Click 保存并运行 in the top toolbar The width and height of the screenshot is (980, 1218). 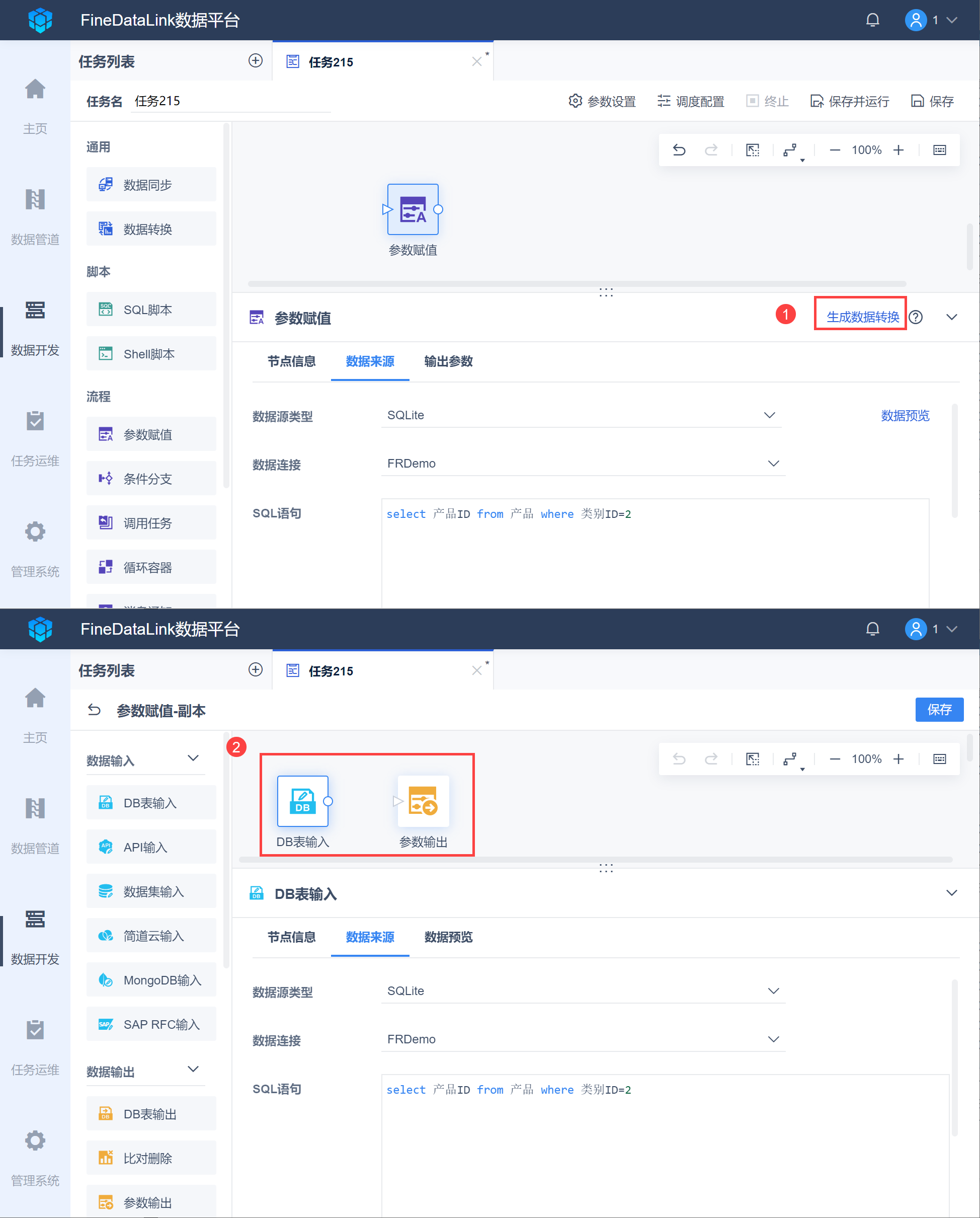[850, 101]
